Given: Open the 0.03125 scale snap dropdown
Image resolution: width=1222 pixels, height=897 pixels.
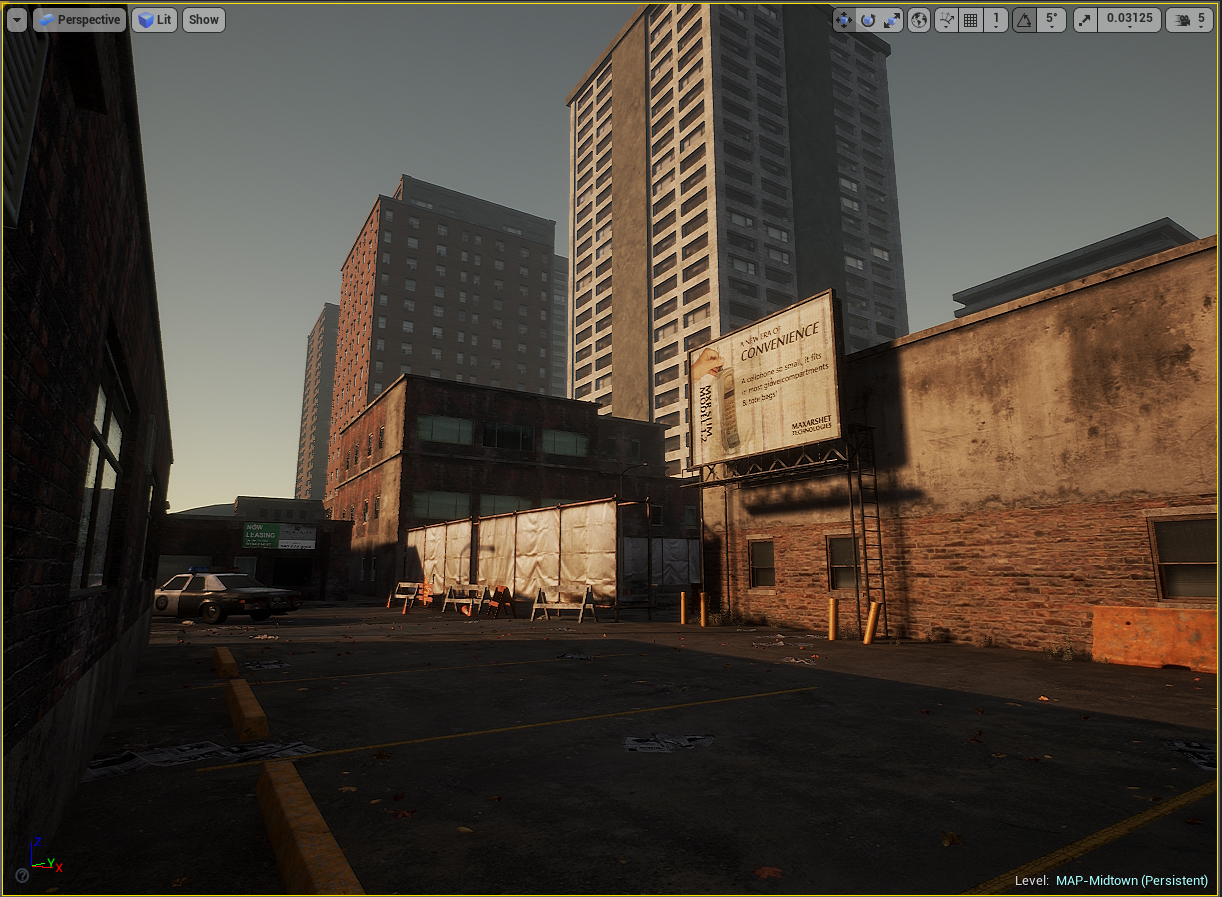Looking at the screenshot, I should click(x=1129, y=20).
